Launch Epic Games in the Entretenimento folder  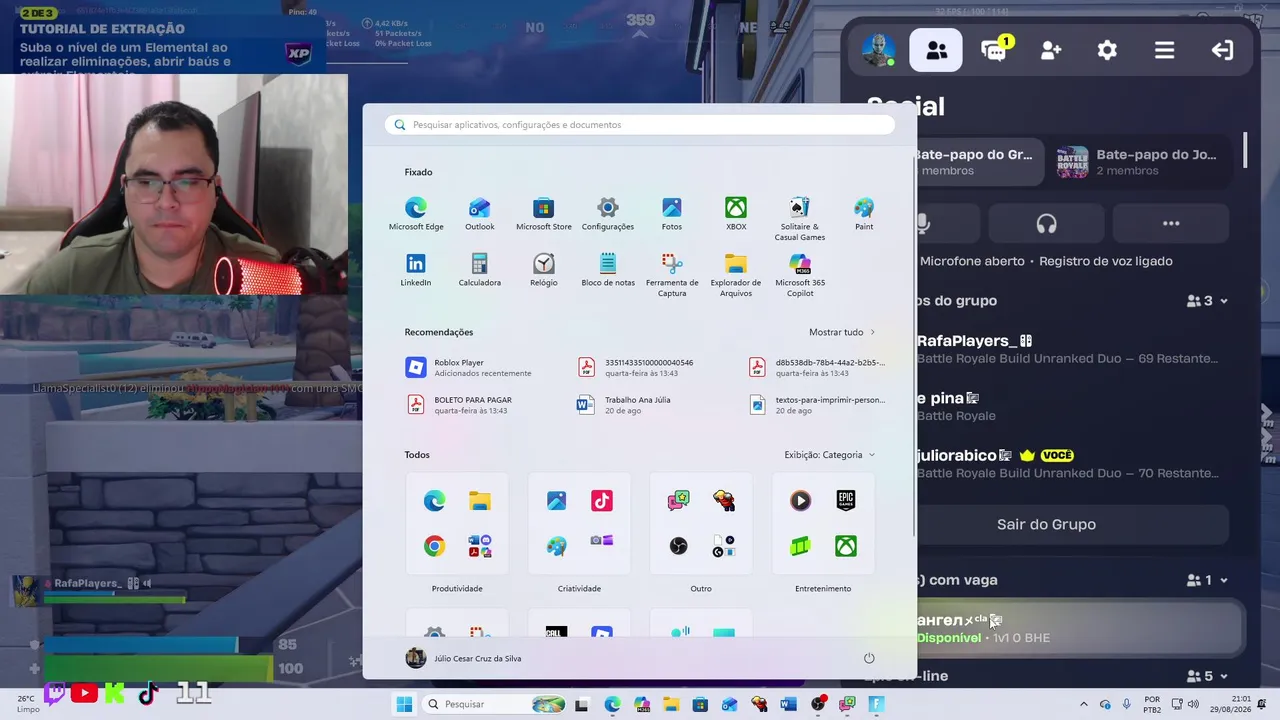pyautogui.click(x=846, y=500)
